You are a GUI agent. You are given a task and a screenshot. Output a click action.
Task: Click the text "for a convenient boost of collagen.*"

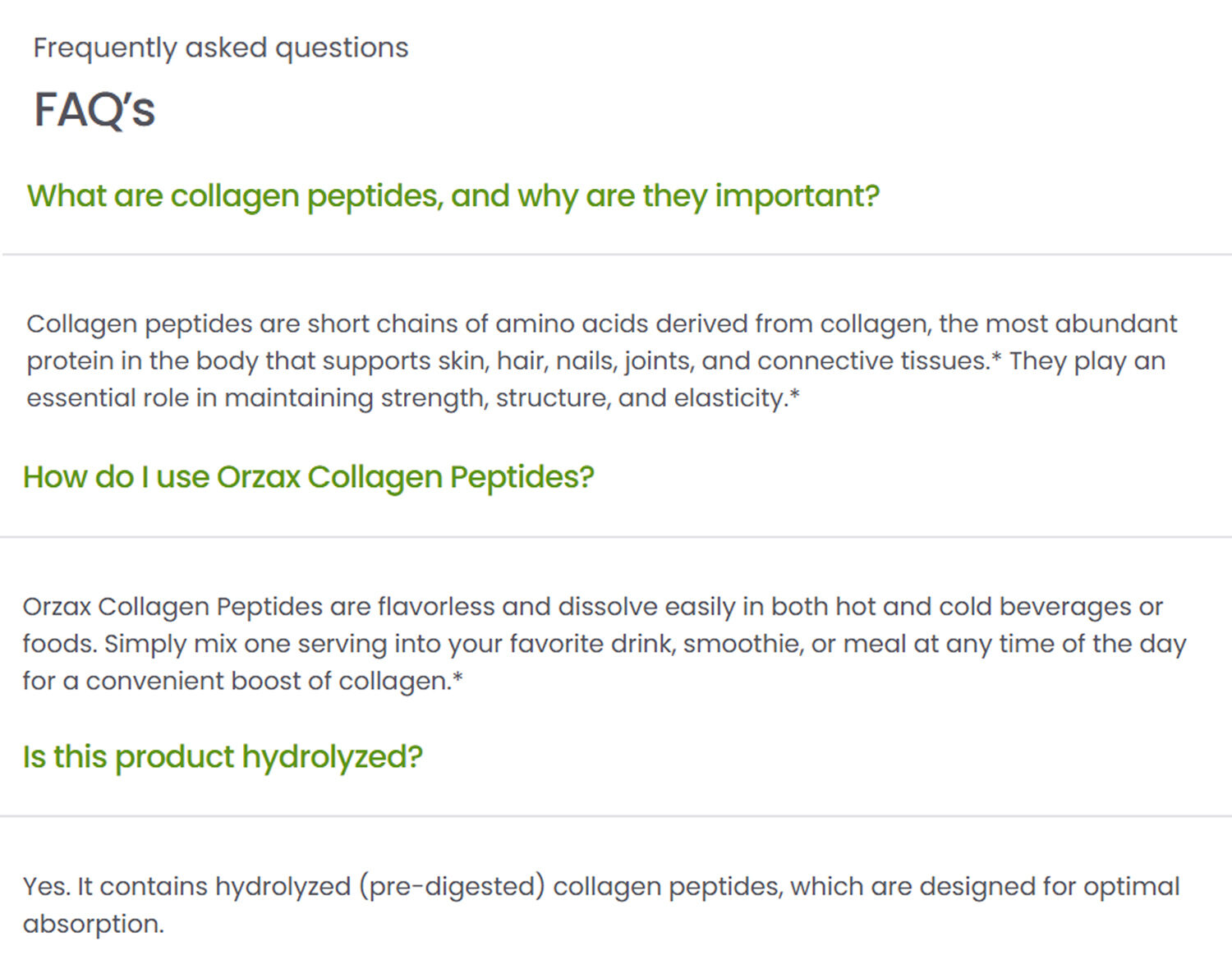(x=242, y=681)
